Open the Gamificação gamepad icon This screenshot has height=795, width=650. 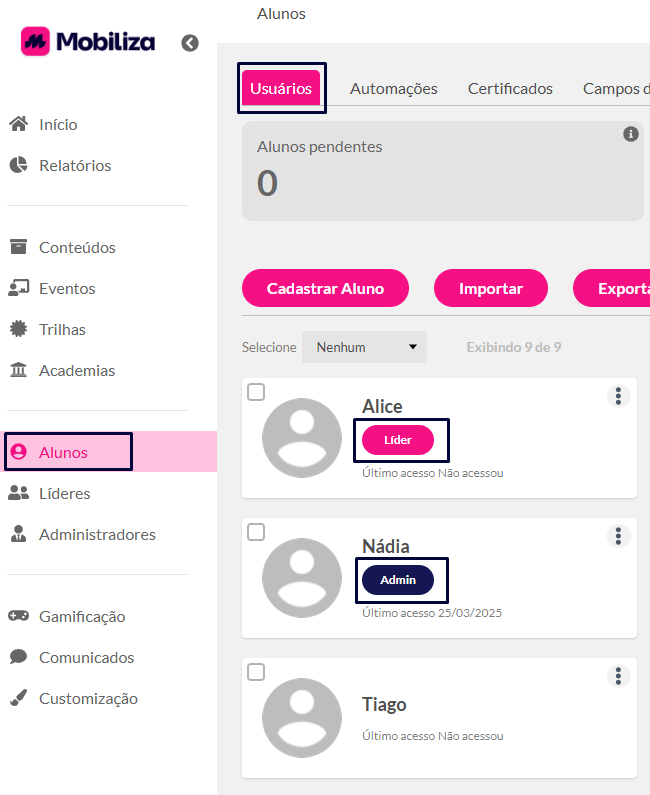[x=19, y=616]
